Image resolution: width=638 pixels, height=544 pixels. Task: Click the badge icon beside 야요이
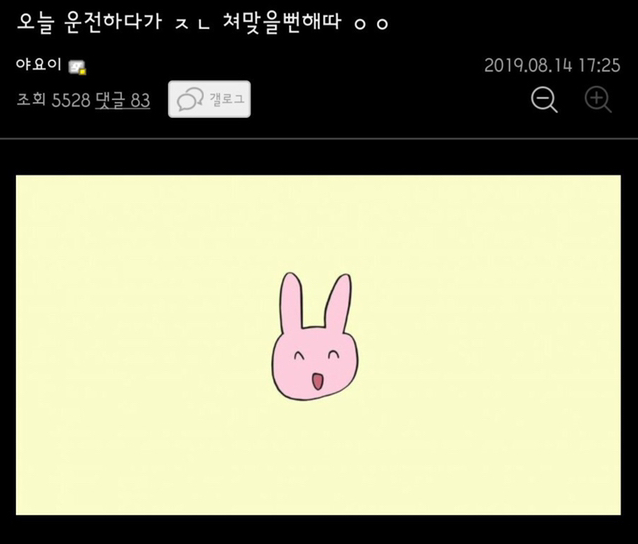(x=78, y=67)
